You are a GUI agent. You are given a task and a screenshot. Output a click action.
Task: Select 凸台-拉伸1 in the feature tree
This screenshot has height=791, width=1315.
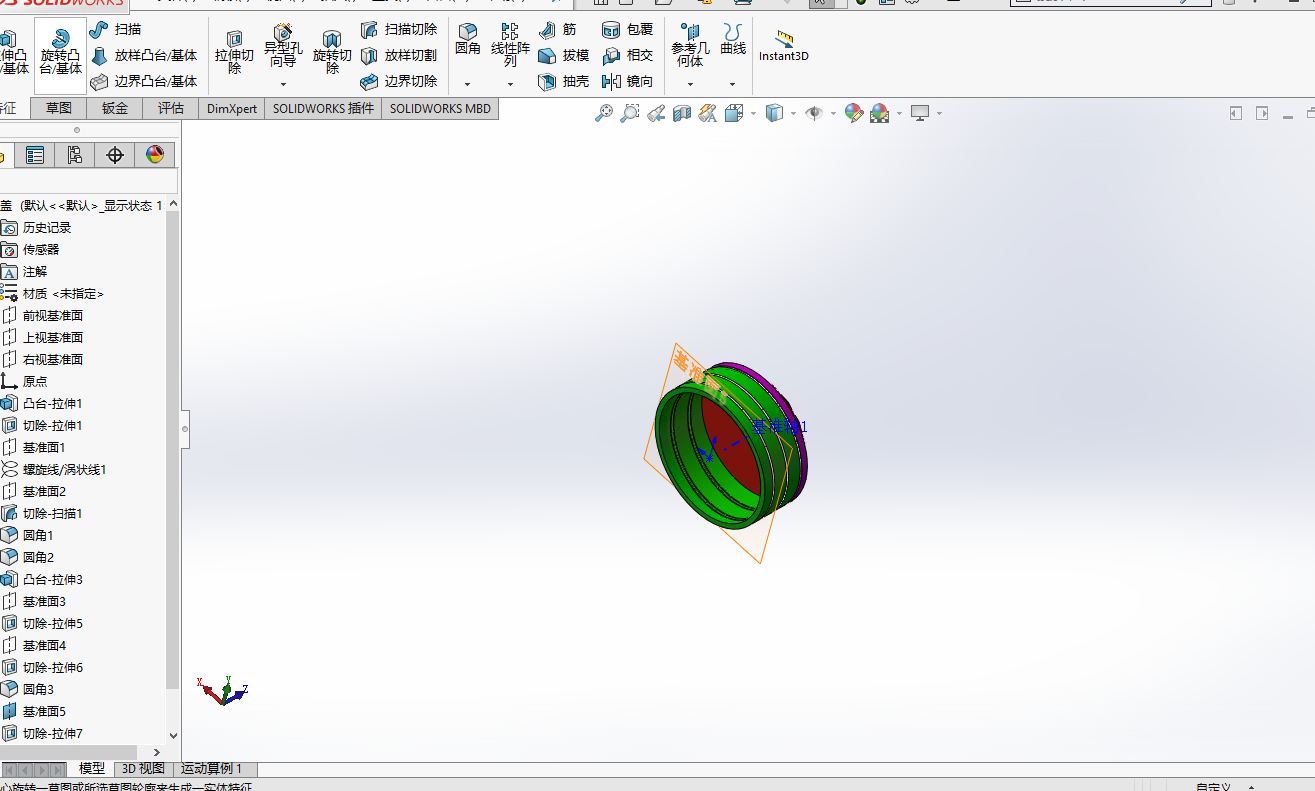coord(52,403)
